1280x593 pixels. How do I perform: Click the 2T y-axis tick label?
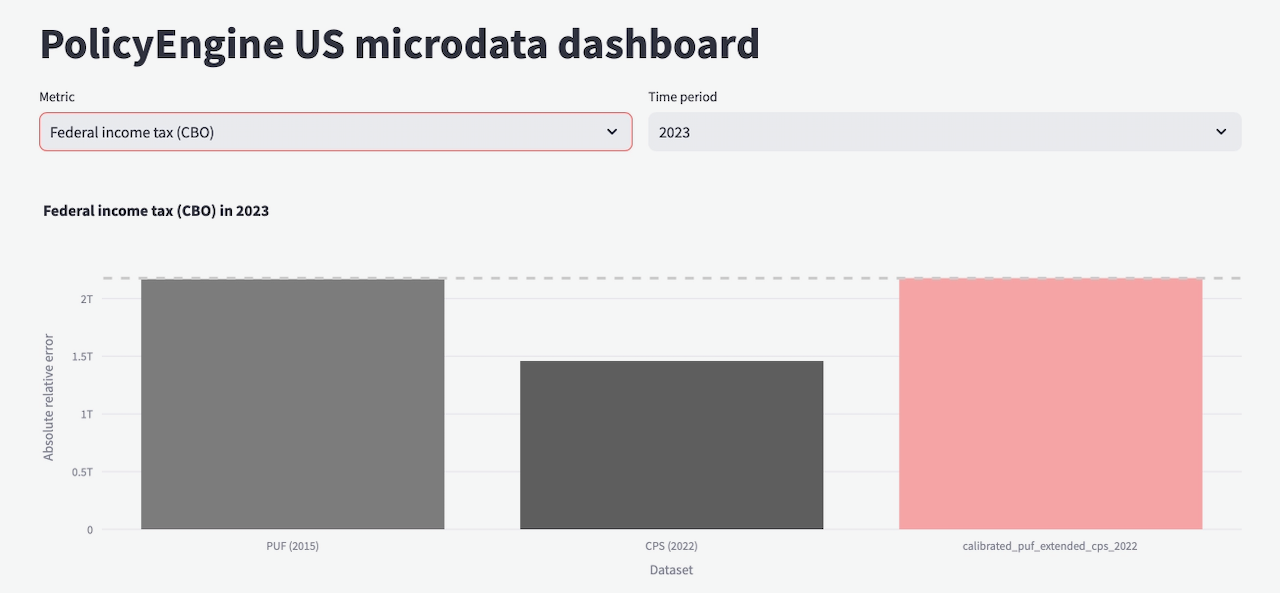[x=87, y=299]
